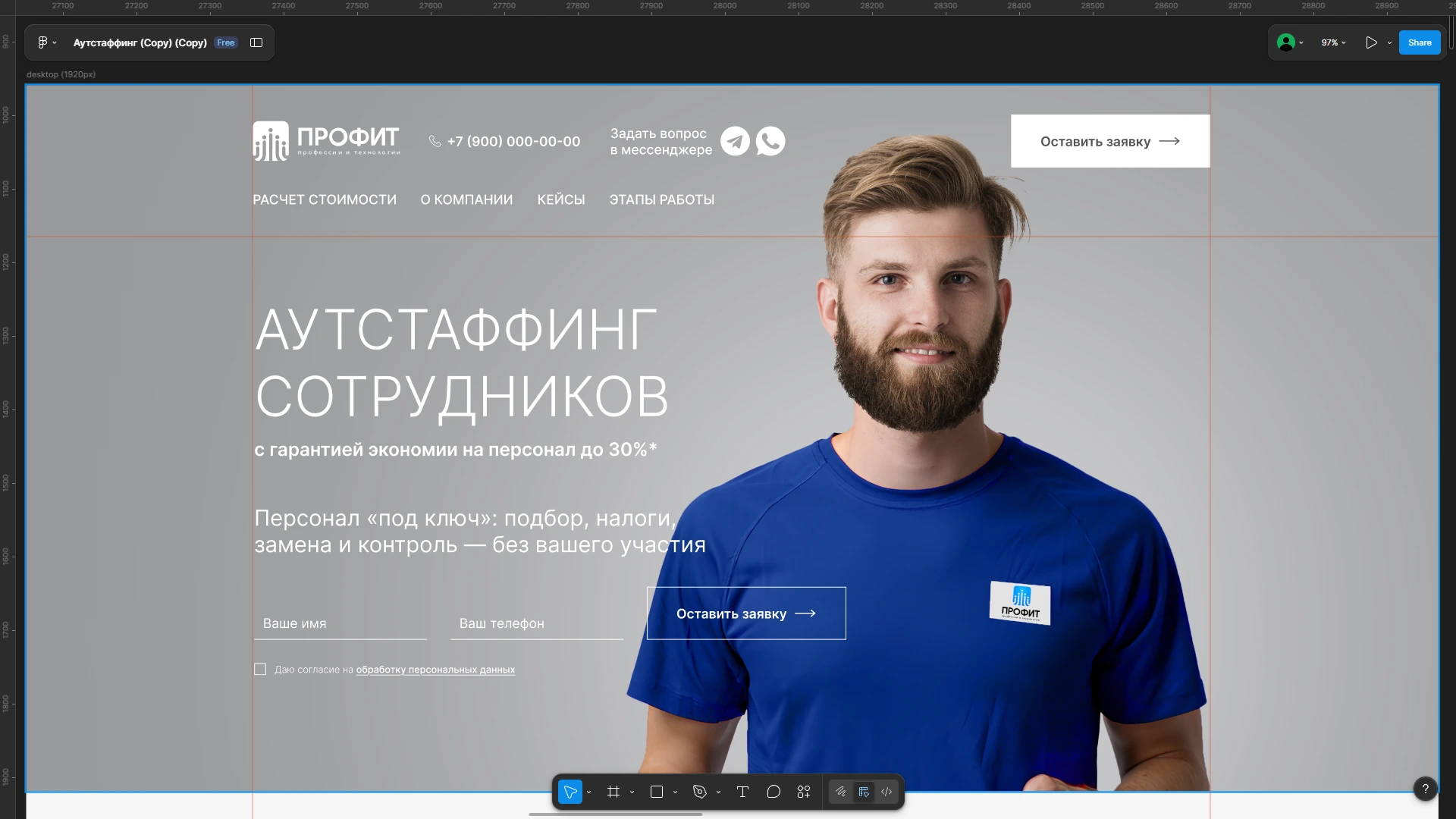Expand the Pen tool options chevron

point(718,792)
